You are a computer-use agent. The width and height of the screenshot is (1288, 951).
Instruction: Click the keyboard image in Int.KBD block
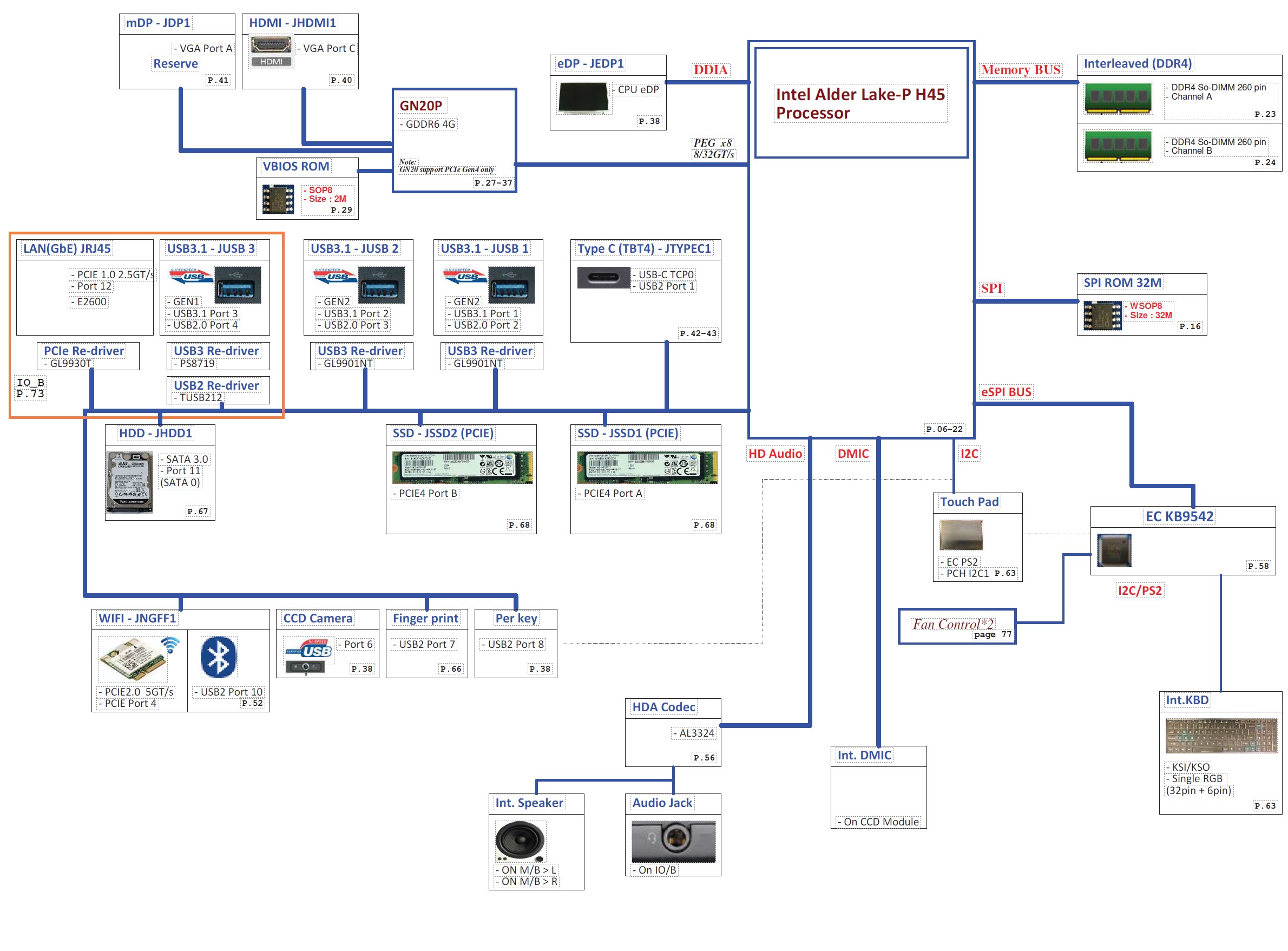(1221, 736)
